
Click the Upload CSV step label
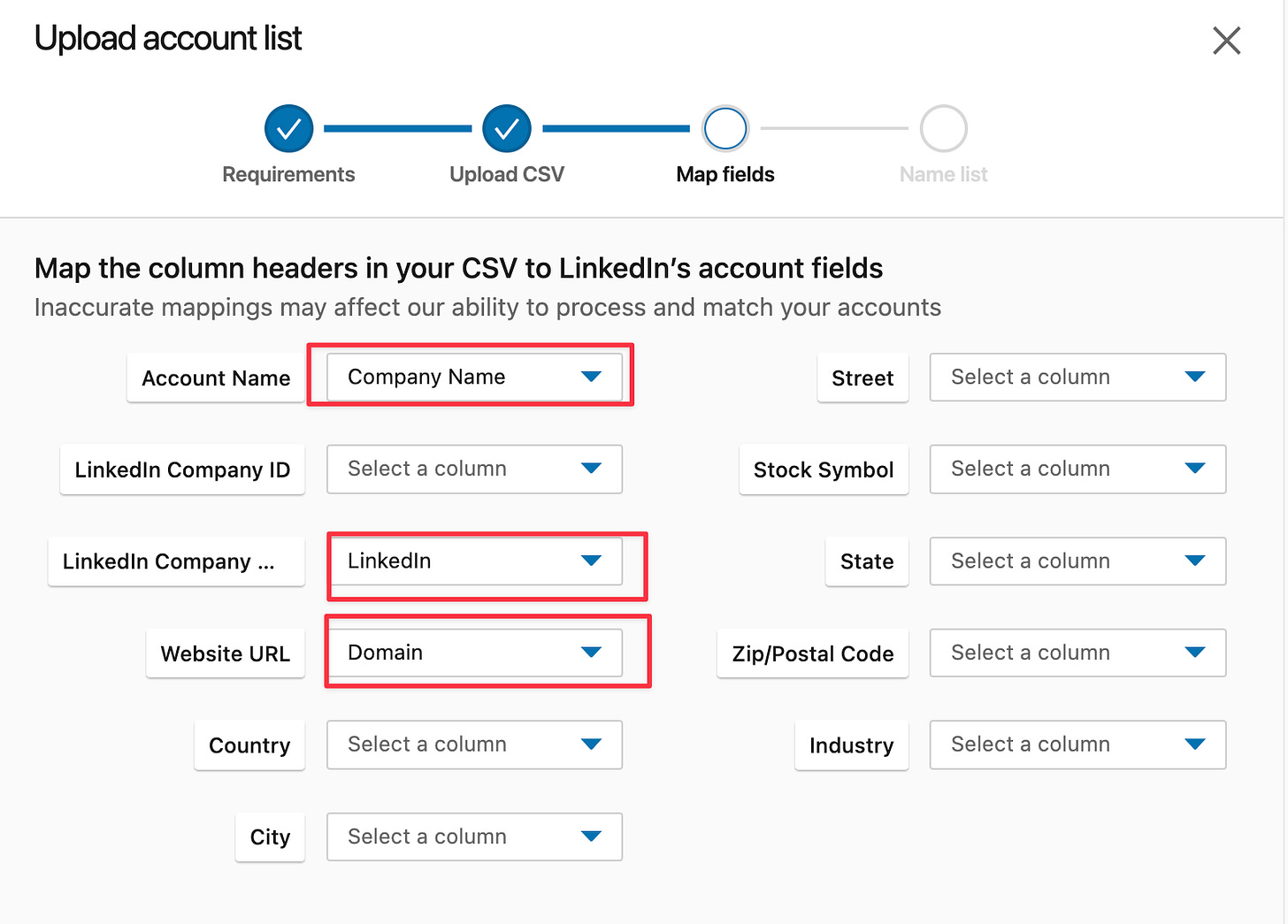pos(507,175)
